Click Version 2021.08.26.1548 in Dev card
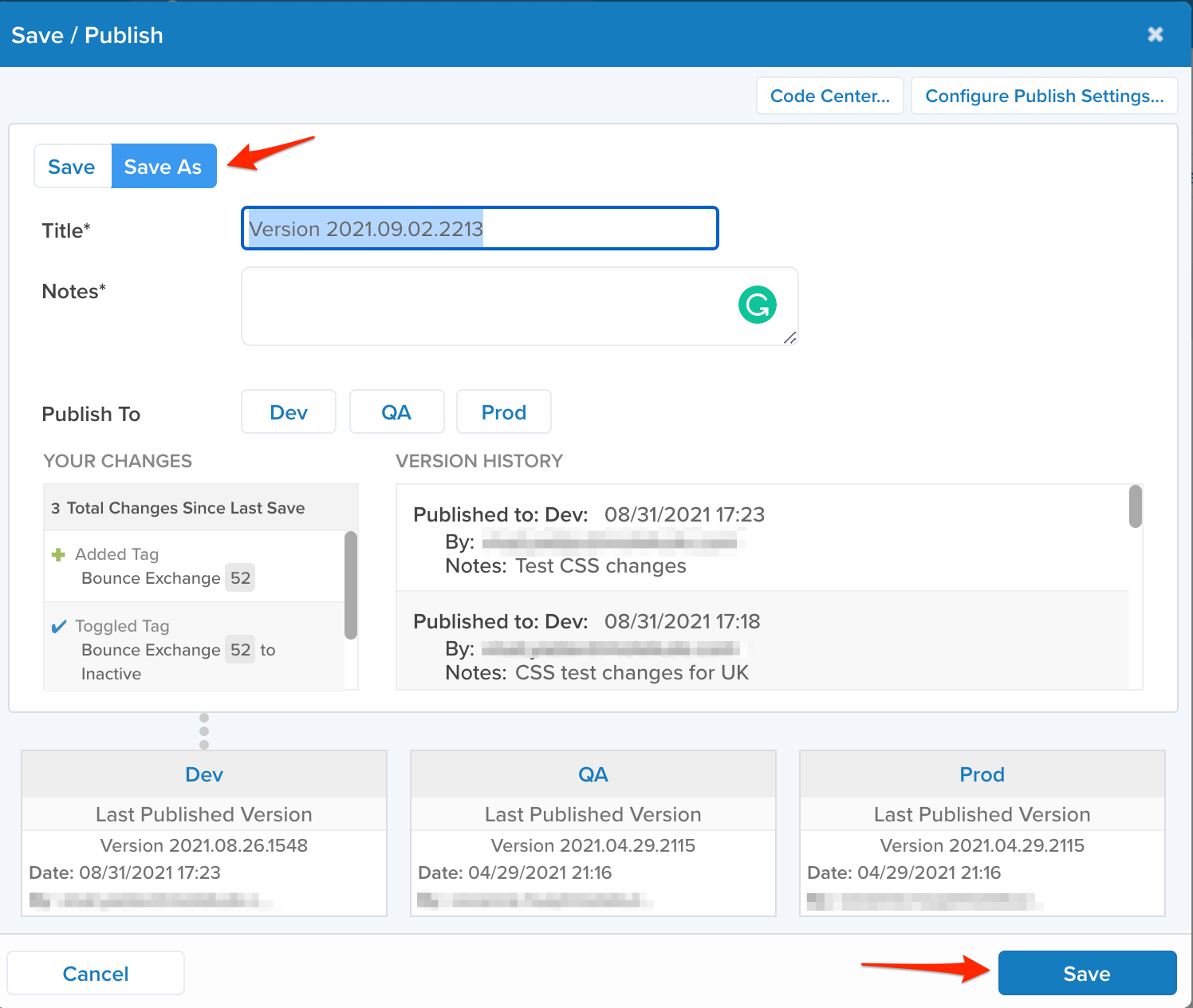The image size is (1193, 1008). 204,845
